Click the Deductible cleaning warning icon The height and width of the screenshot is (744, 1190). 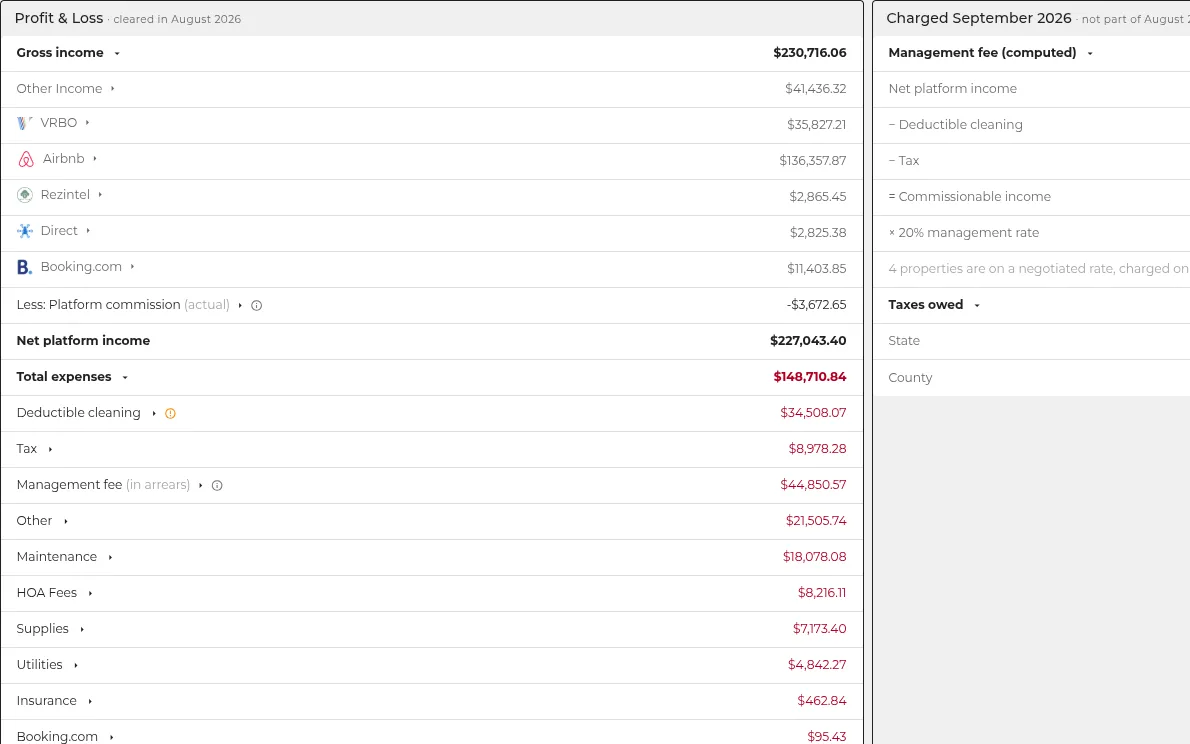(170, 414)
